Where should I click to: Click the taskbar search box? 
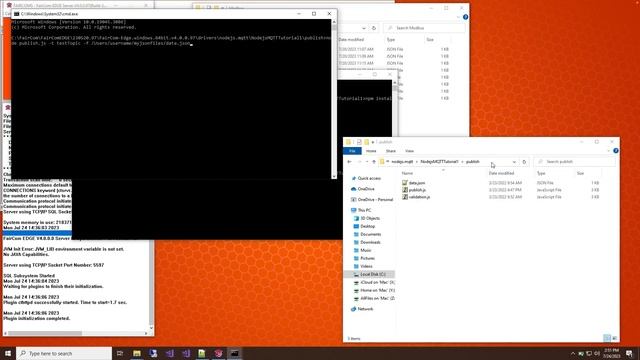(64, 353)
